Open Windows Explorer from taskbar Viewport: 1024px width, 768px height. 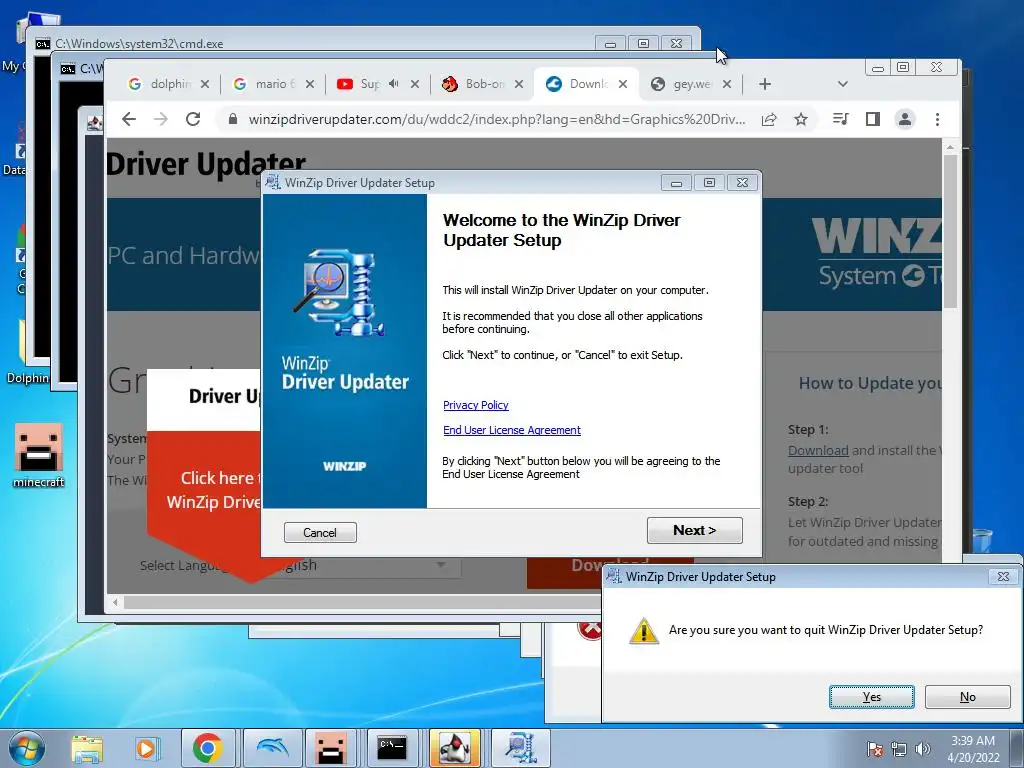pyautogui.click(x=87, y=748)
